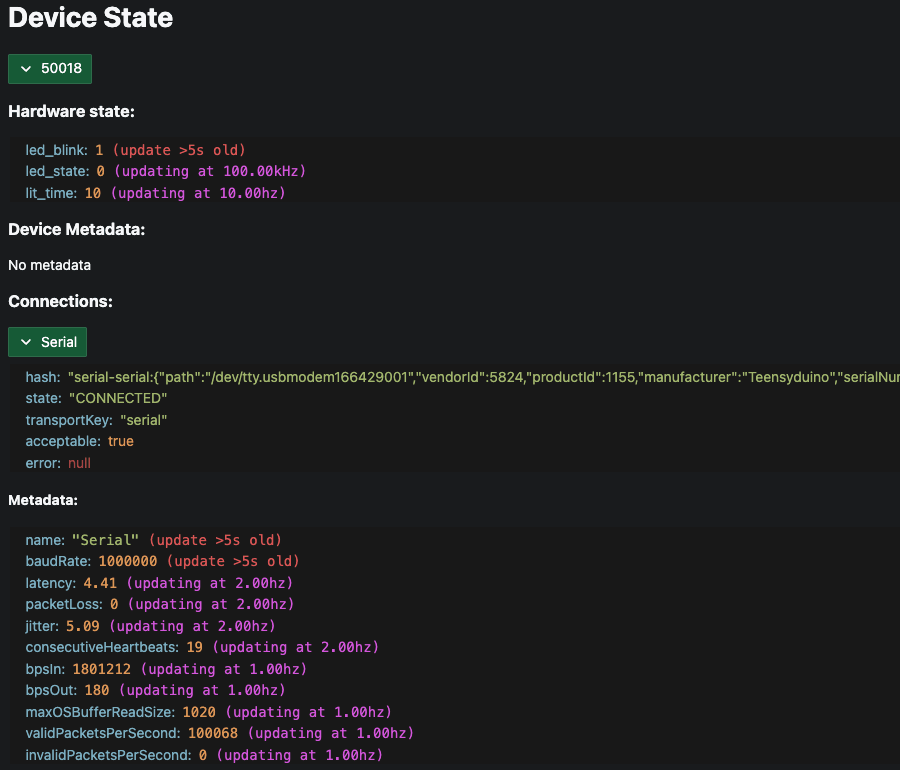Click the transportKey "serial" value
This screenshot has height=770, width=900.
coord(143,420)
